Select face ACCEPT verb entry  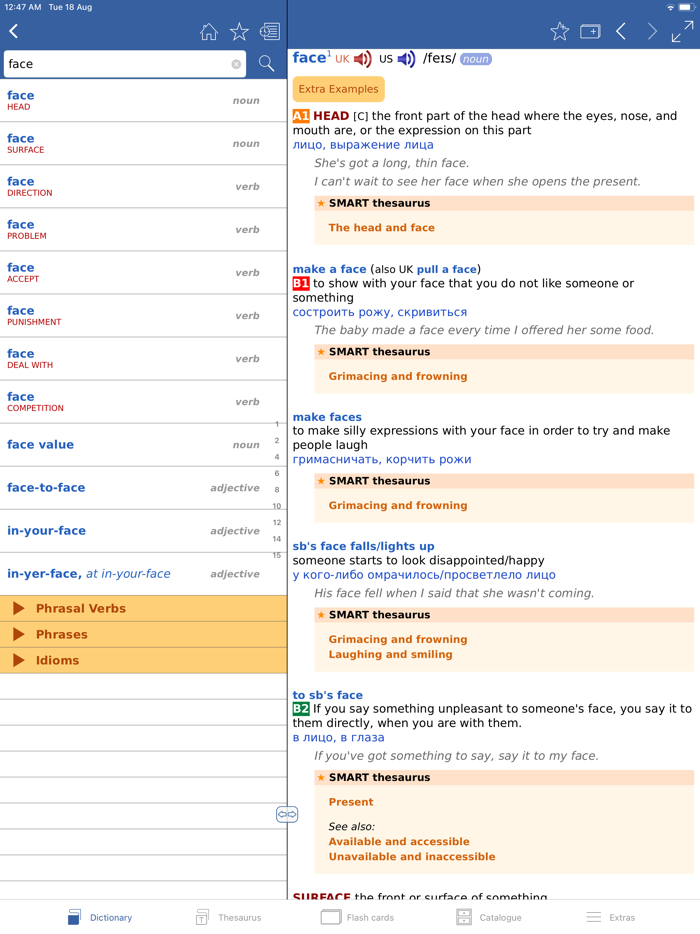coord(143,272)
